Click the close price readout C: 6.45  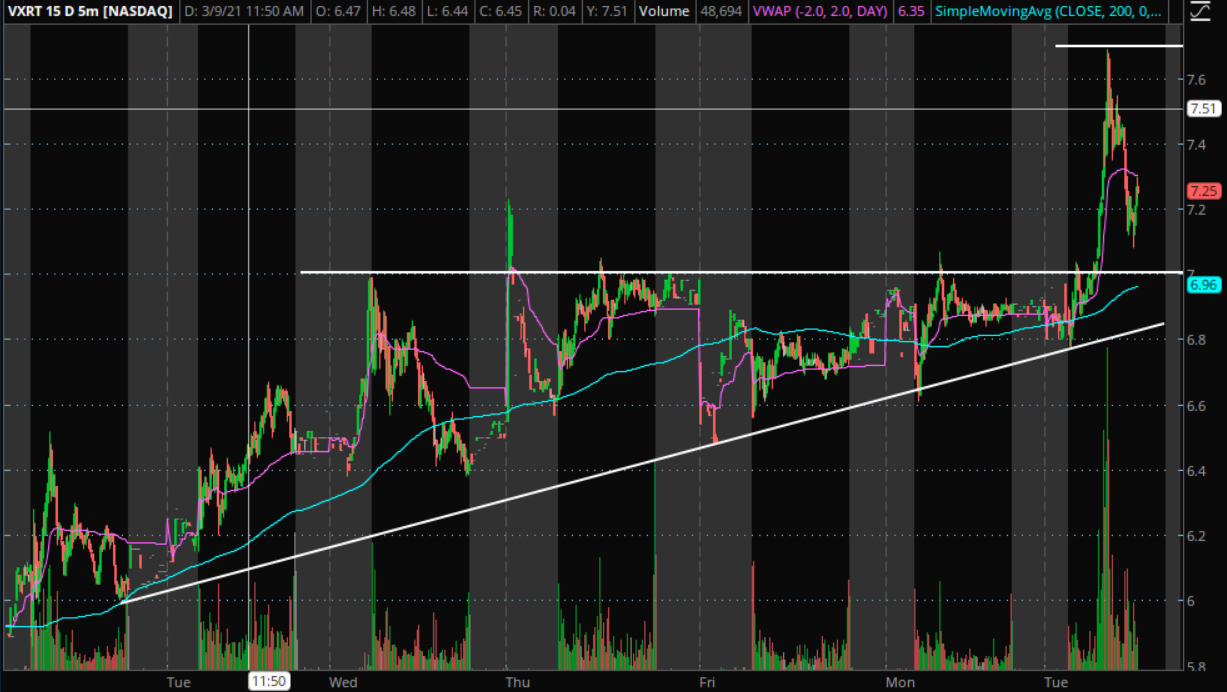[x=501, y=12]
